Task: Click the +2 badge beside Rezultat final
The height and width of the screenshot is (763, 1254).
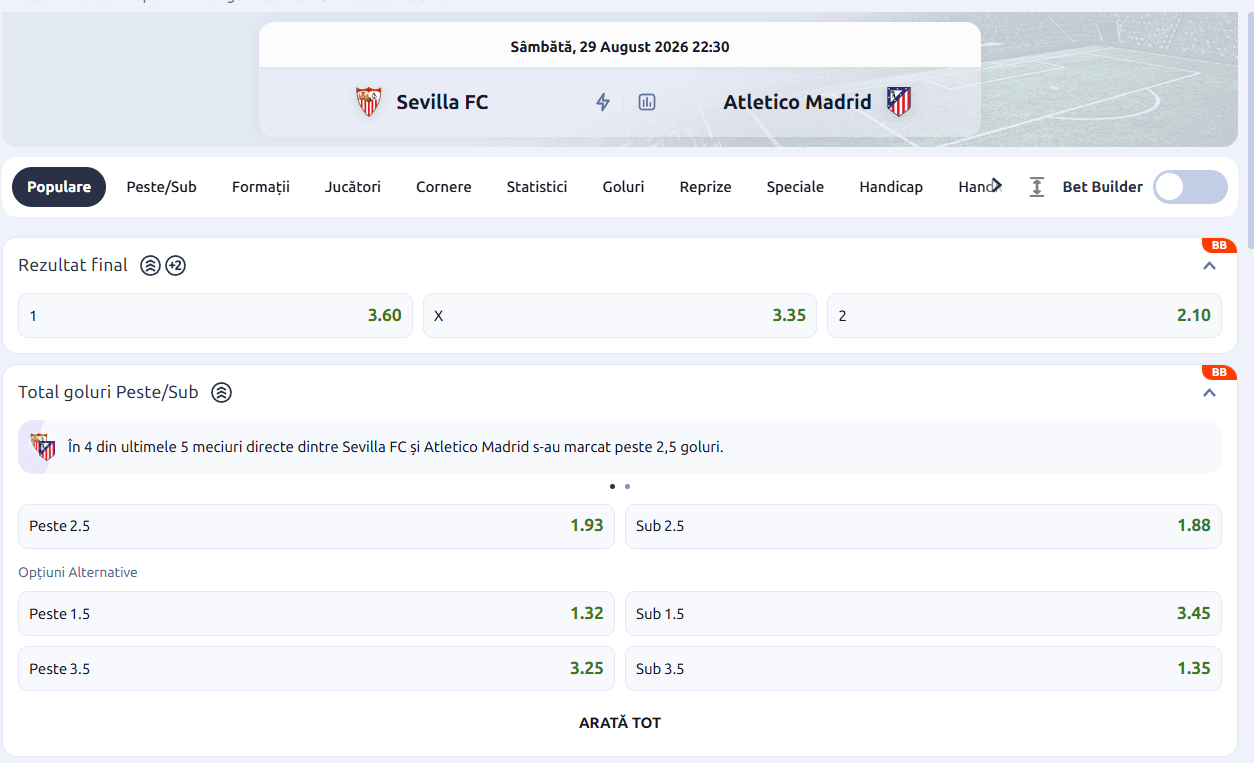Action: 176,266
